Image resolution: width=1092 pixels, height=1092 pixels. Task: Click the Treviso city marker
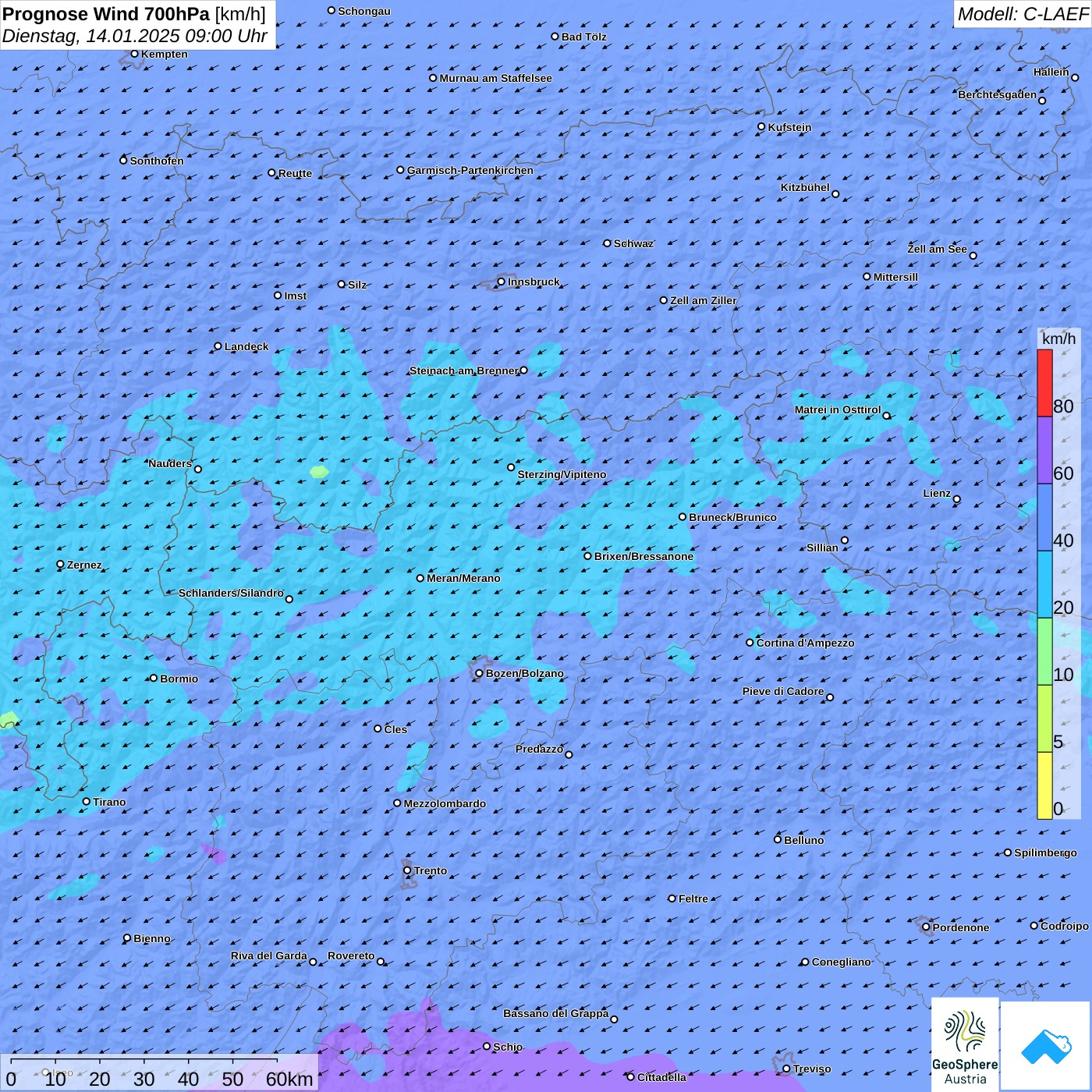787,1069
